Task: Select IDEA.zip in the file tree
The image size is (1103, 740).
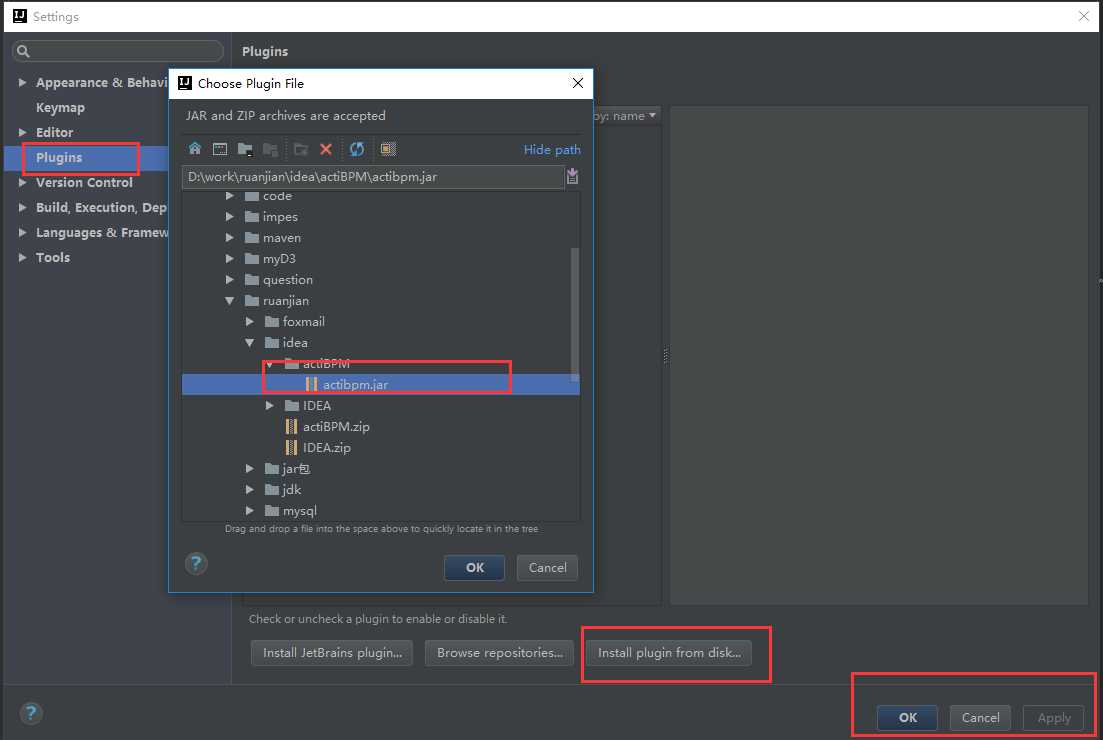Action: click(x=326, y=447)
